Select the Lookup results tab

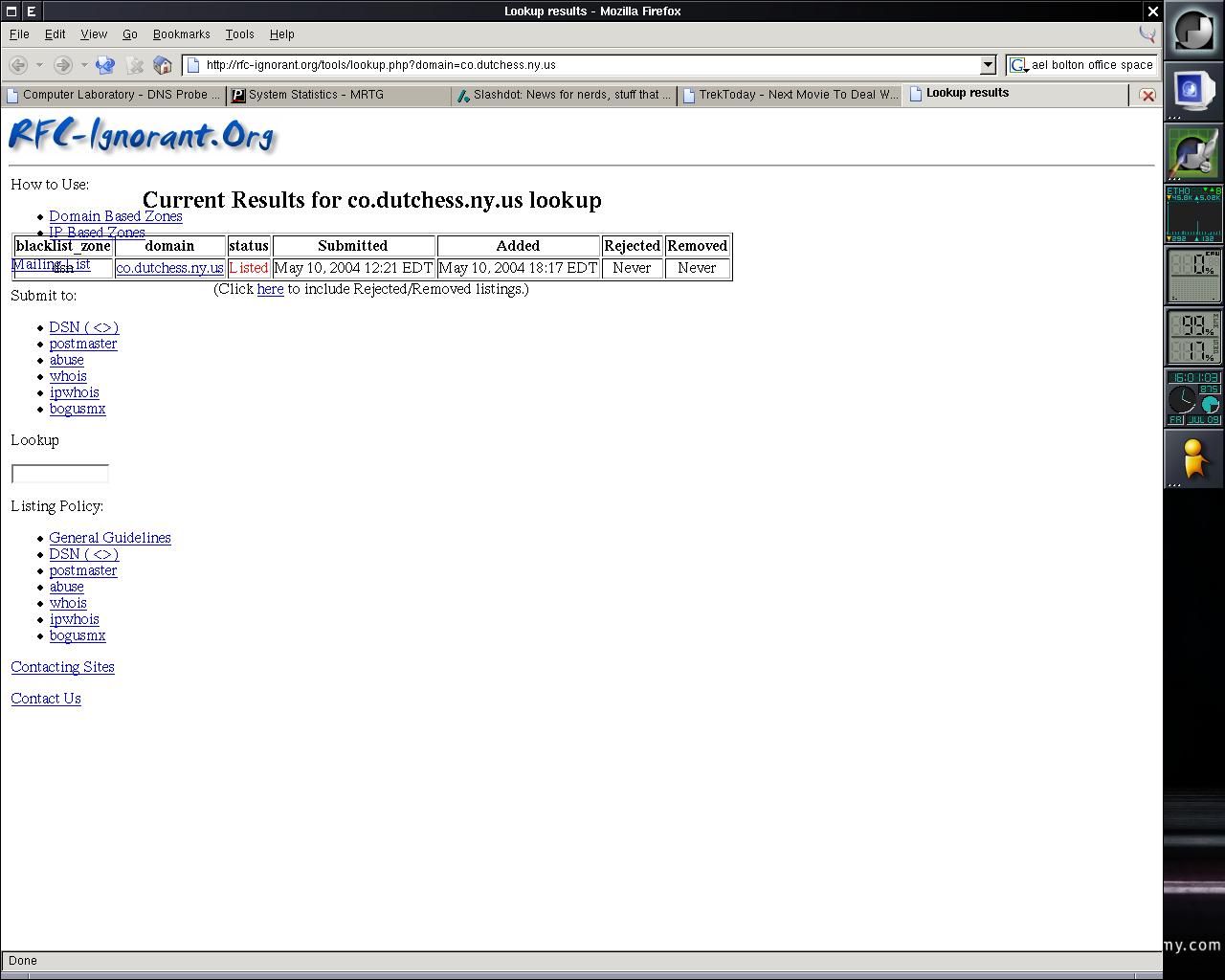tap(1014, 94)
